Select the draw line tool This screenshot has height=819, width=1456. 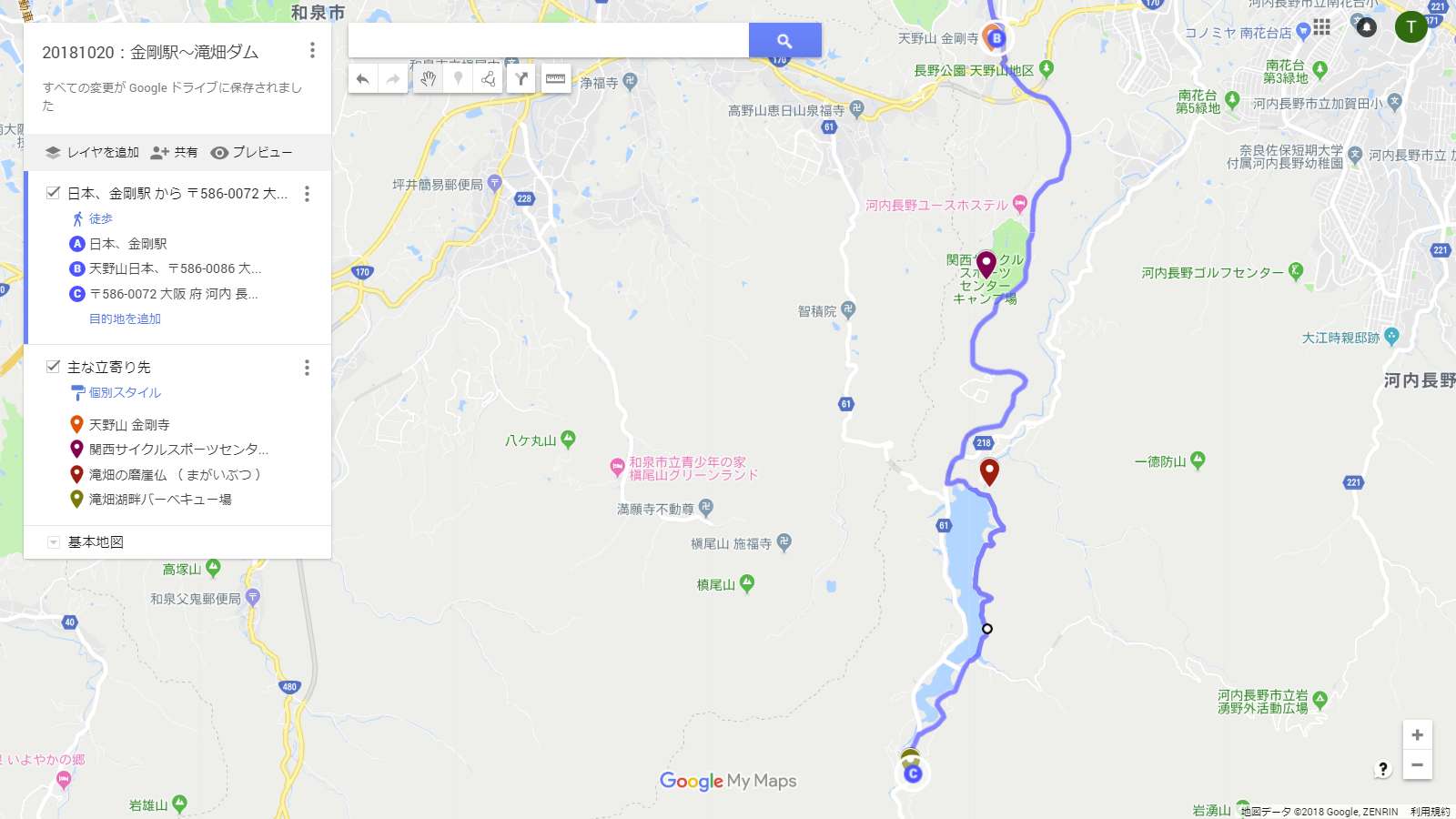coord(489,79)
